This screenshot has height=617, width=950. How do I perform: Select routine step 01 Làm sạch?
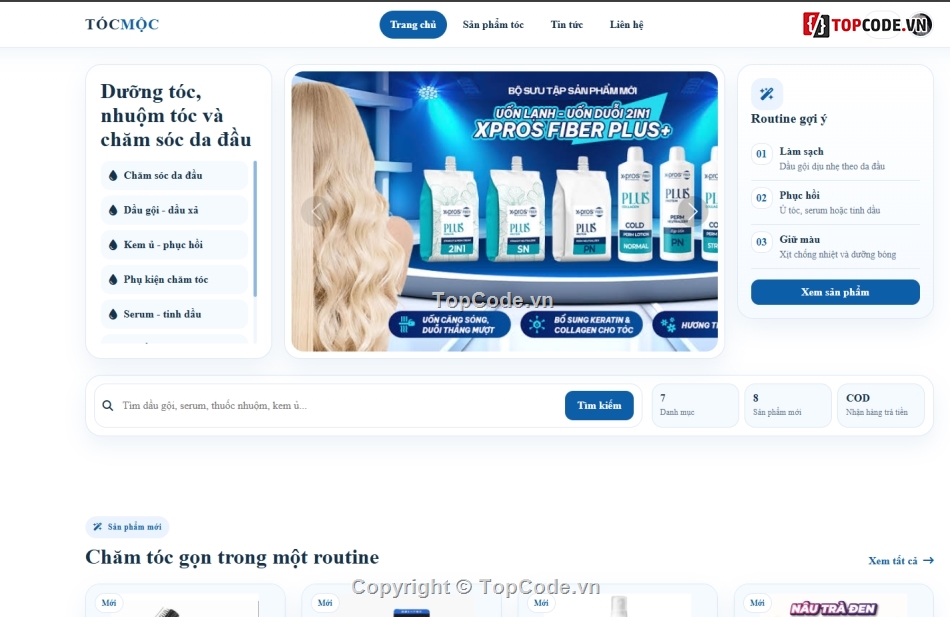click(x=835, y=158)
